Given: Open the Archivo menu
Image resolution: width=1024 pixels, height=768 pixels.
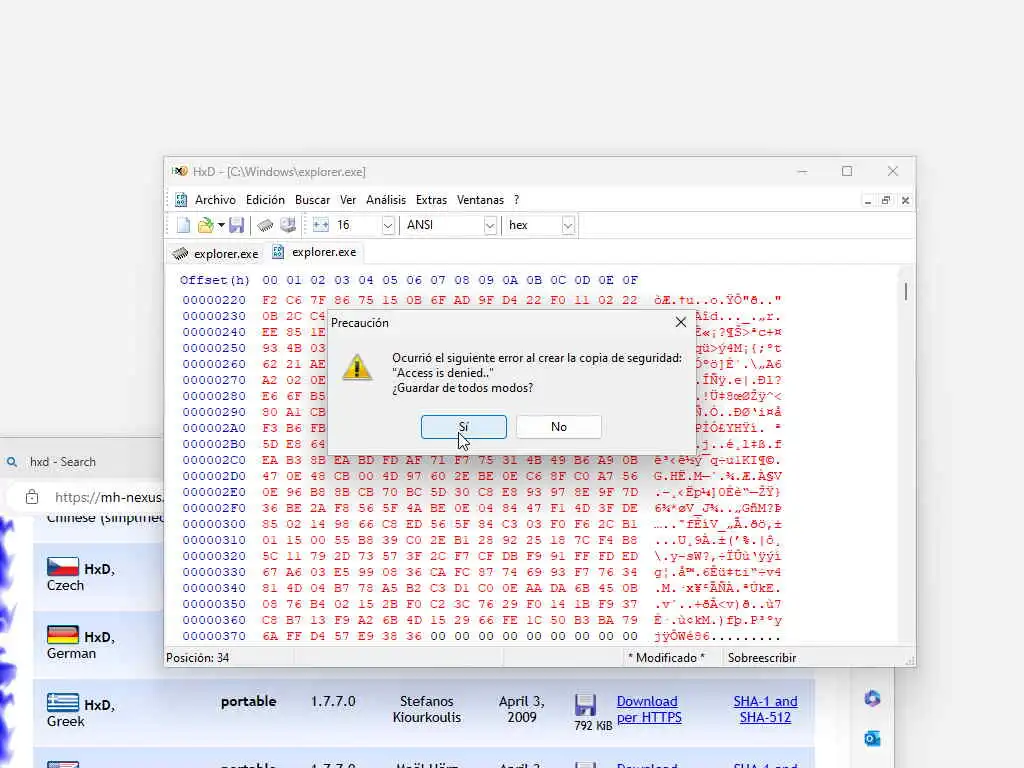Looking at the screenshot, I should pos(215,200).
